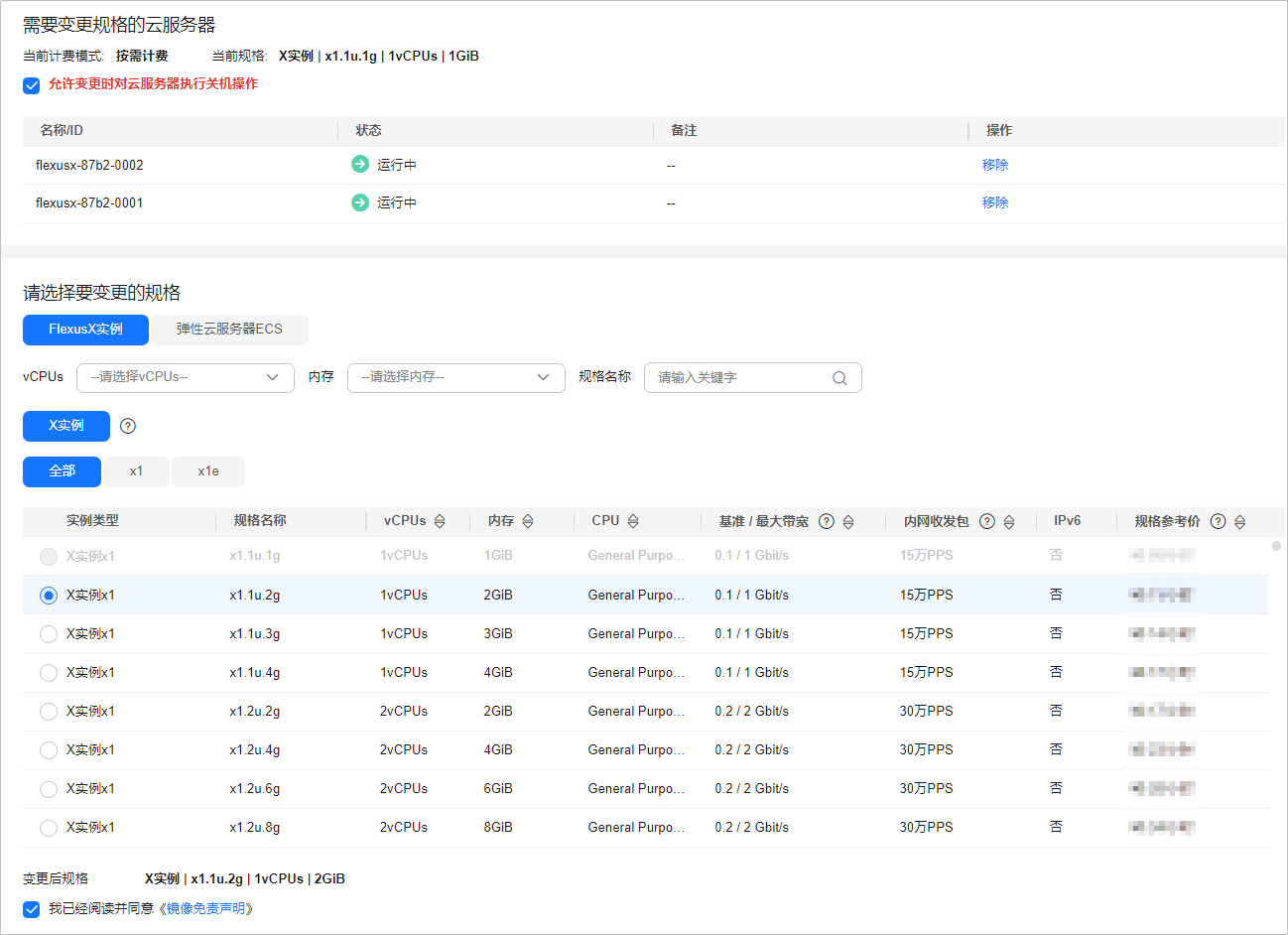Sort the table by 内存 column
The image size is (1288, 935).
528,521
